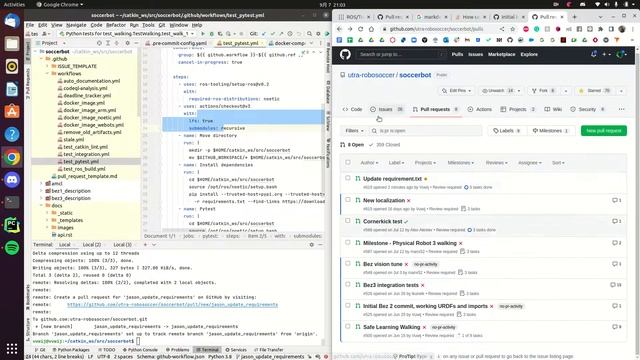
Task: Open PyCharm from the dock
Action: (x=12, y=225)
